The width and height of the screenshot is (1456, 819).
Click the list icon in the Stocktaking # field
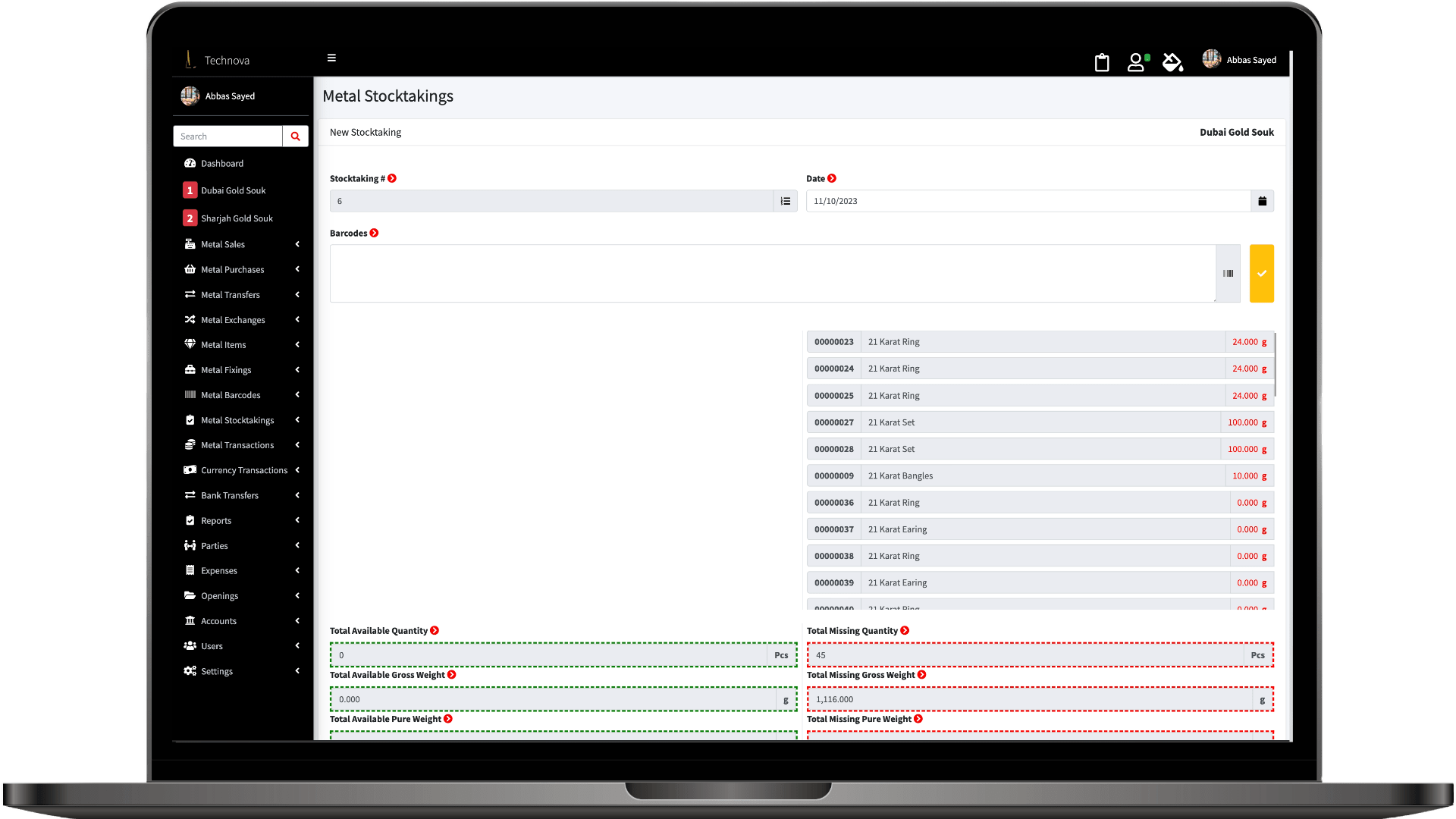click(785, 200)
